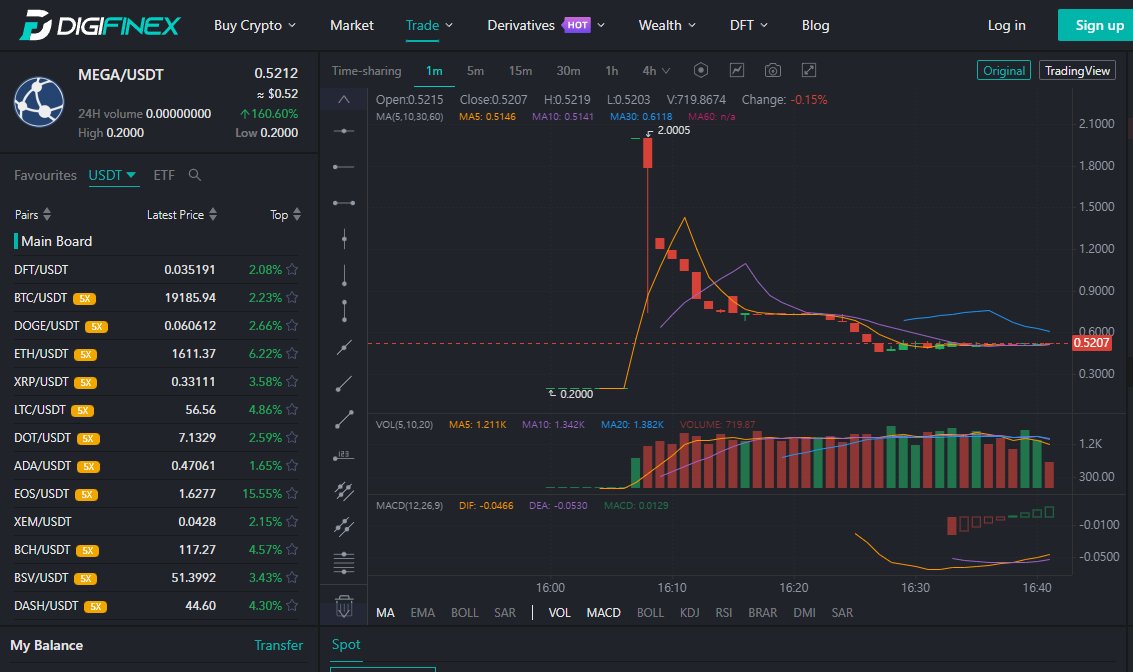Screen dimensions: 1133x672
Task: Select the XEM/USDT pair row
Action: pyautogui.click(x=156, y=522)
